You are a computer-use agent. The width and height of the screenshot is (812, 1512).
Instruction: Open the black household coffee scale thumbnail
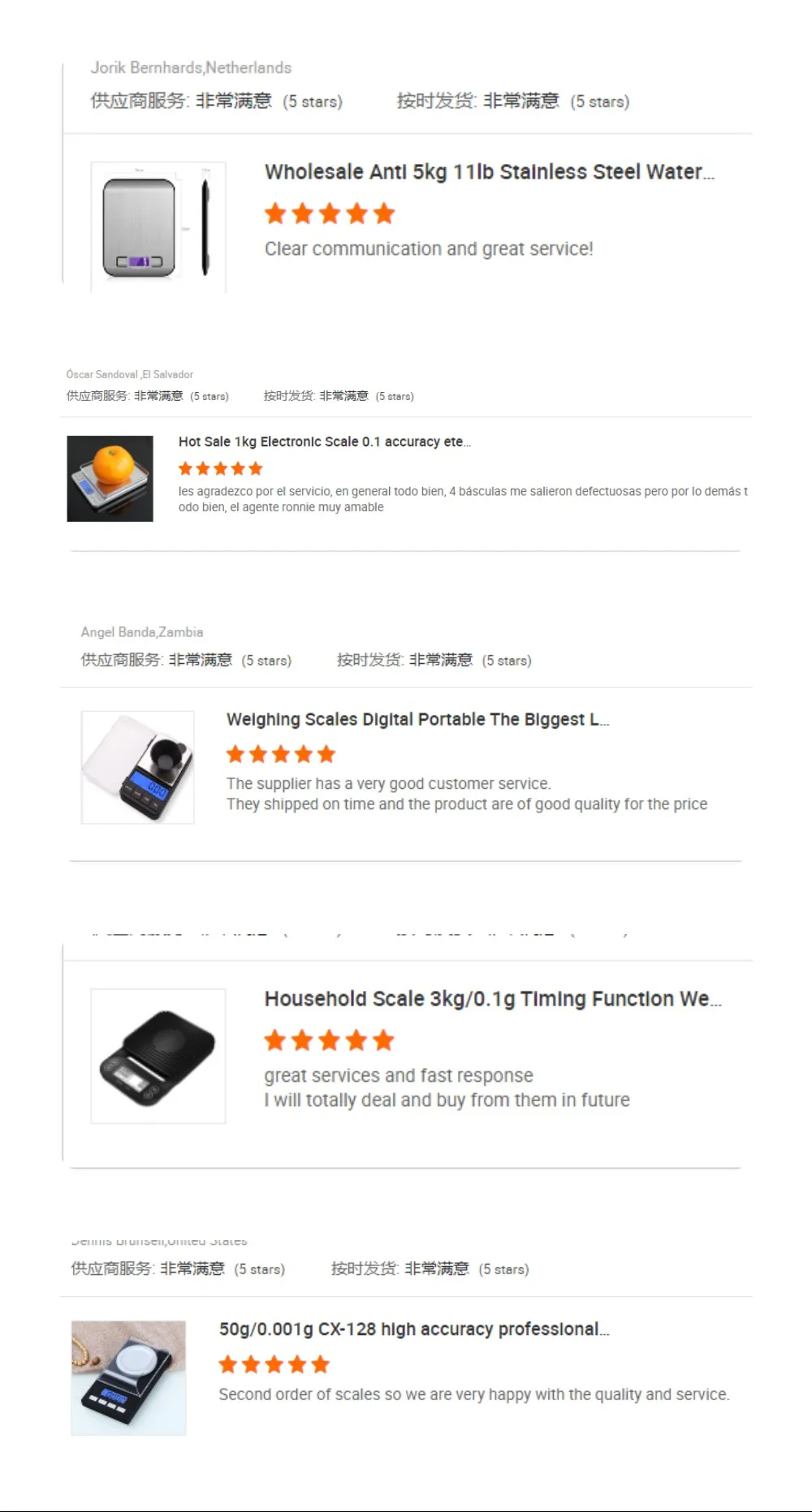158,1056
